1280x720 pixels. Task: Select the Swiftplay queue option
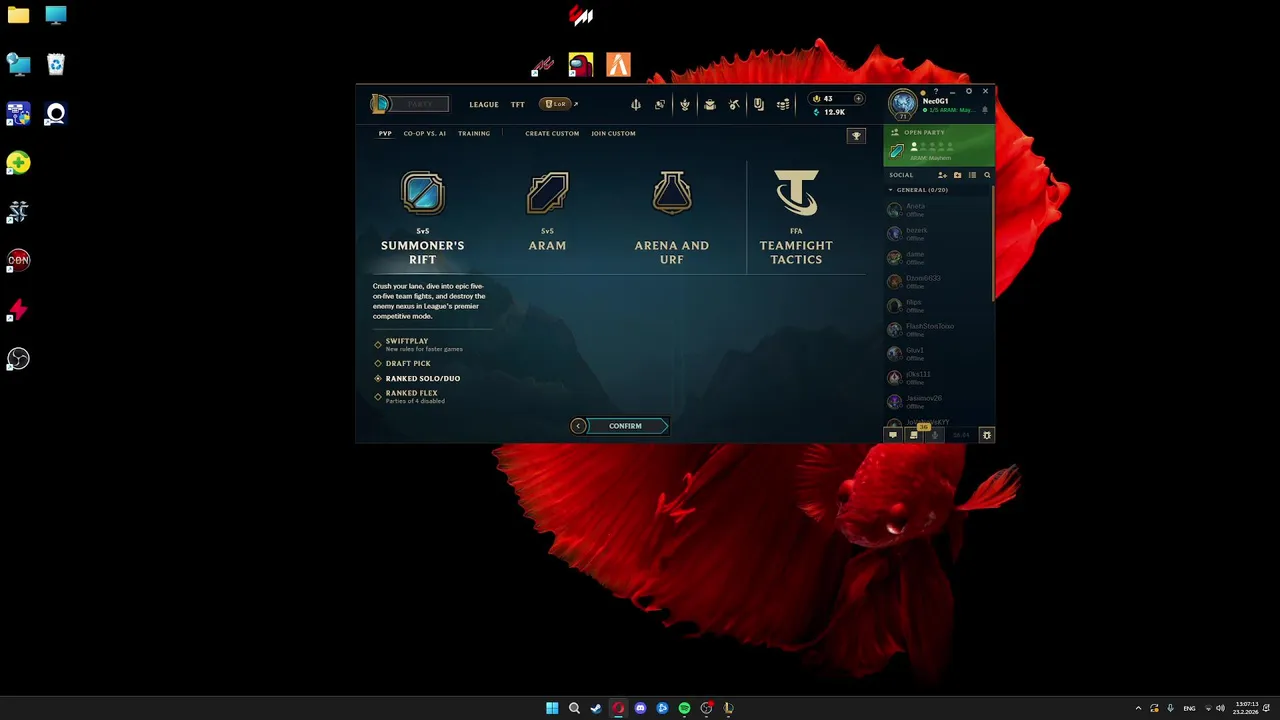pos(419,344)
